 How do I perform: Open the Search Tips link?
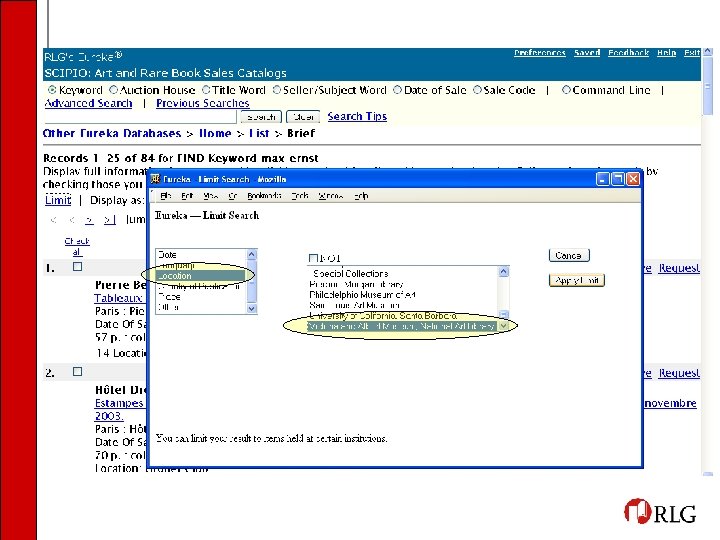357,117
